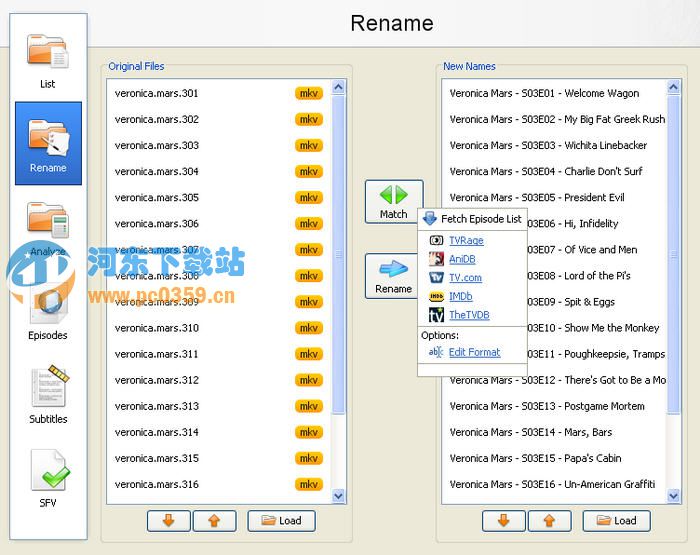
Task: Fetch episodes from TheTVDB
Action: [x=469, y=315]
